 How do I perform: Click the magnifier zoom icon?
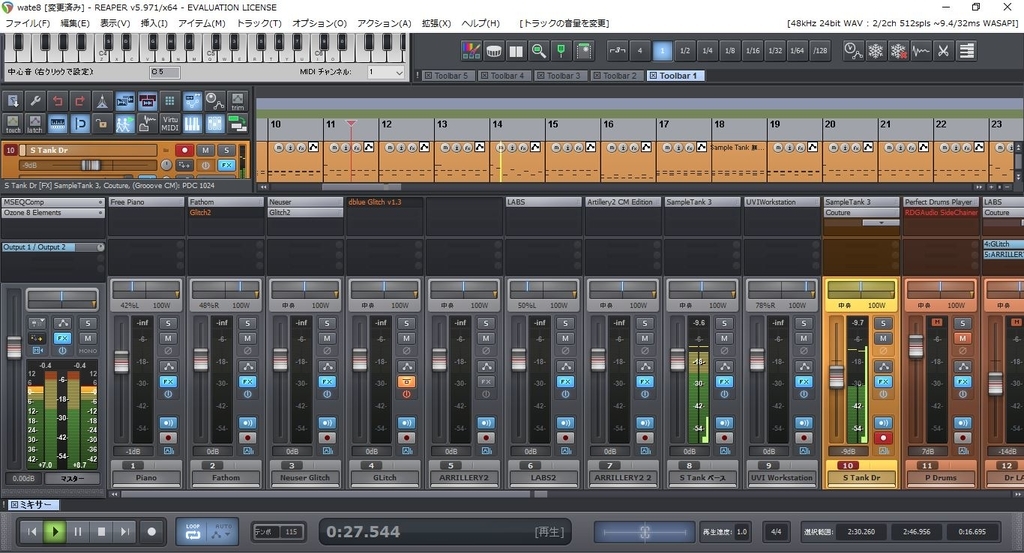coord(538,50)
